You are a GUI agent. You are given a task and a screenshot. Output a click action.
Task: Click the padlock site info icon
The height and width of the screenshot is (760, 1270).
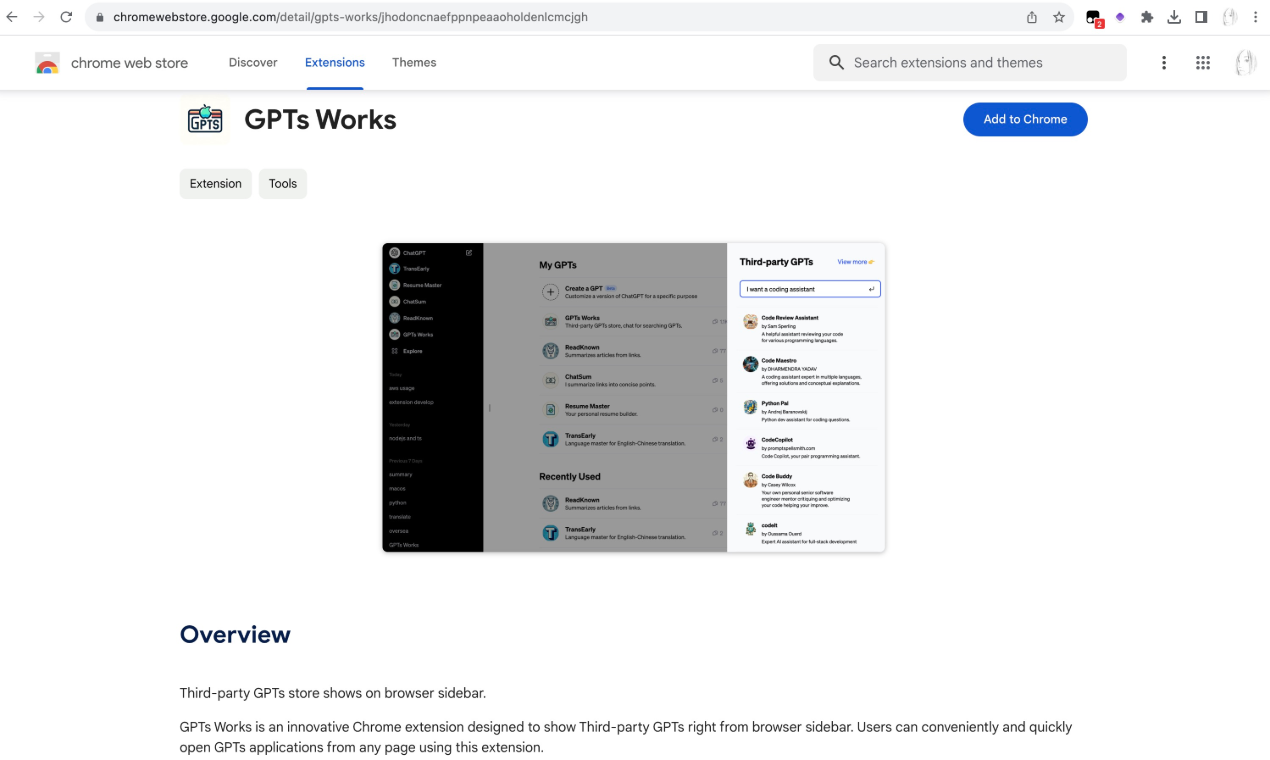(100, 17)
